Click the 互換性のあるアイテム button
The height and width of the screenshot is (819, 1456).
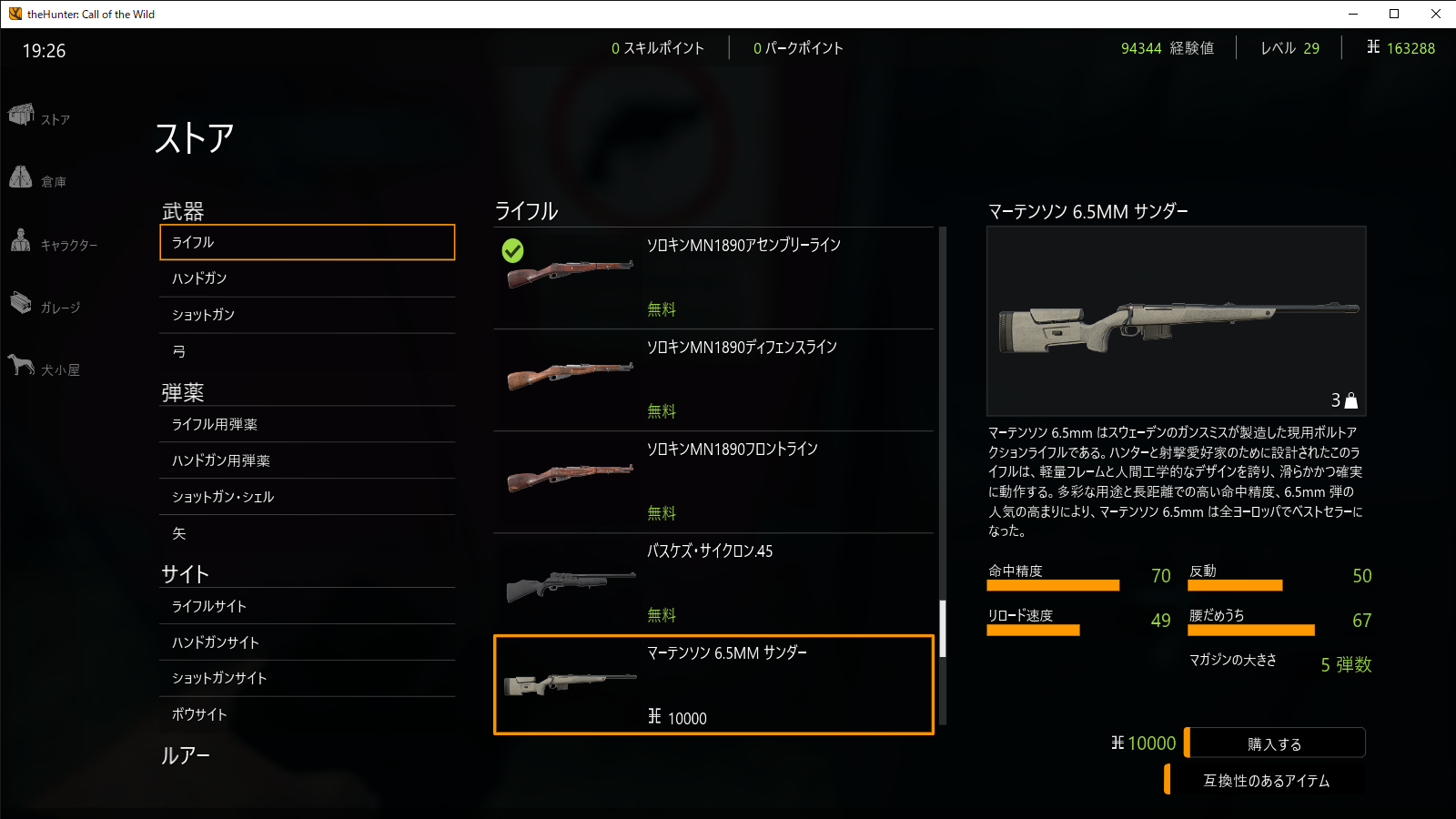[1265, 780]
